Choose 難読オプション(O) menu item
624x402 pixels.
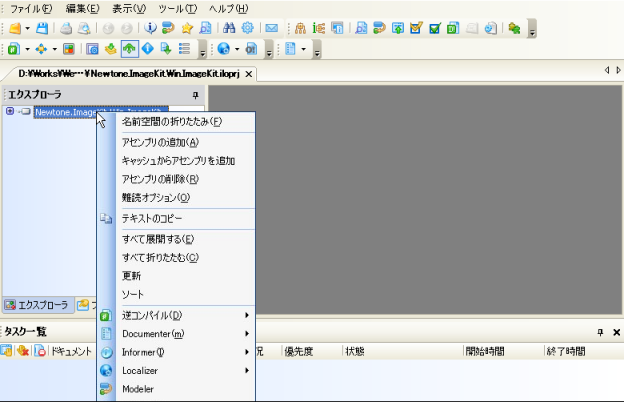tap(176, 197)
